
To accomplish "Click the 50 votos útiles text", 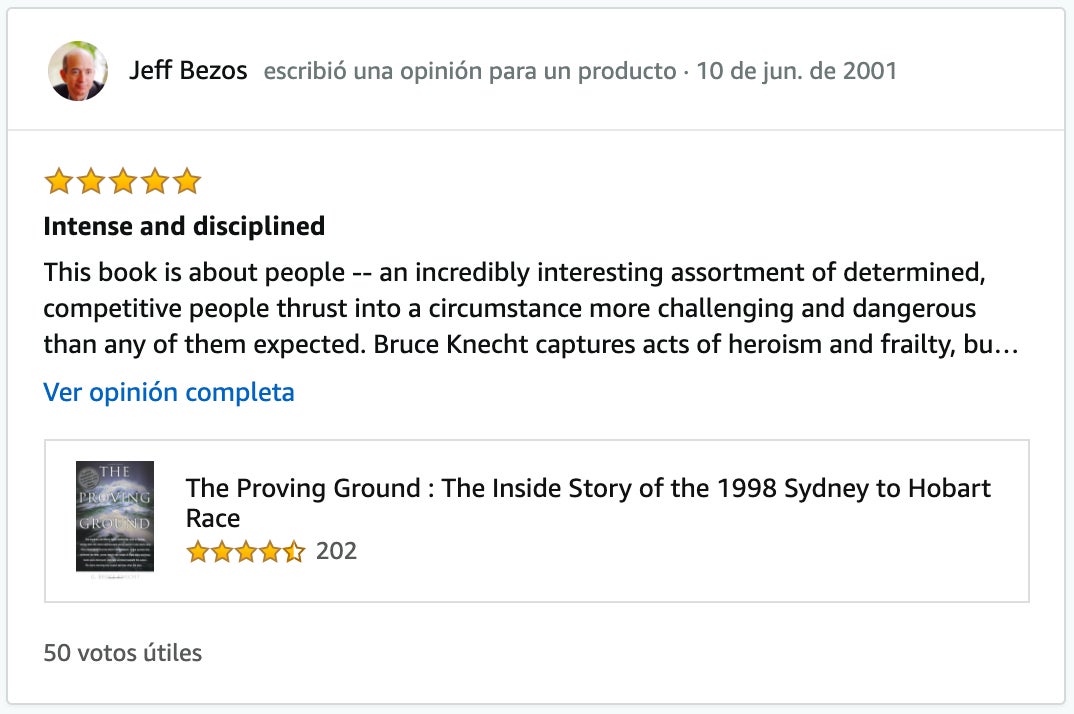I will point(121,652).
